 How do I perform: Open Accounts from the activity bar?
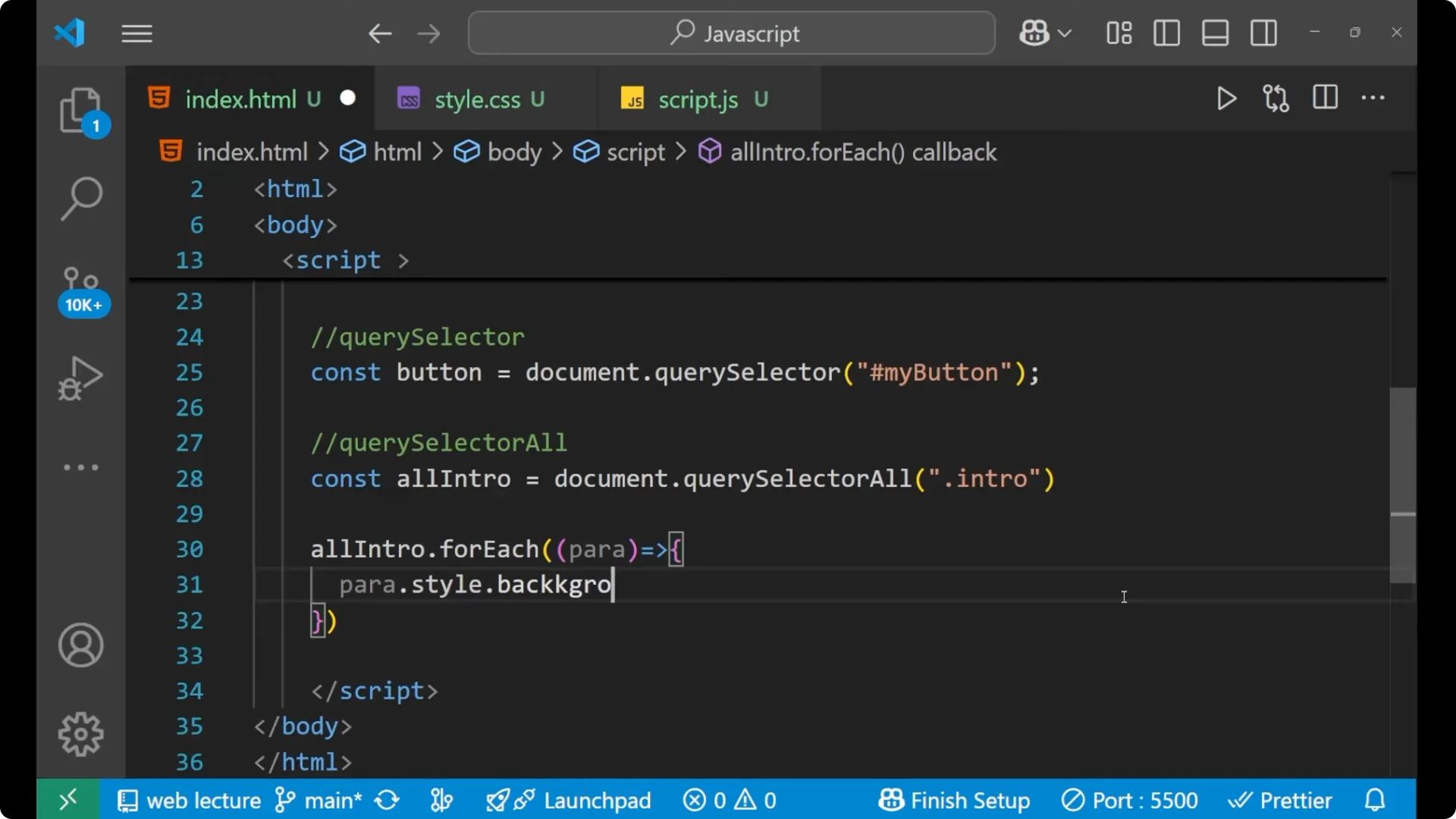80,645
